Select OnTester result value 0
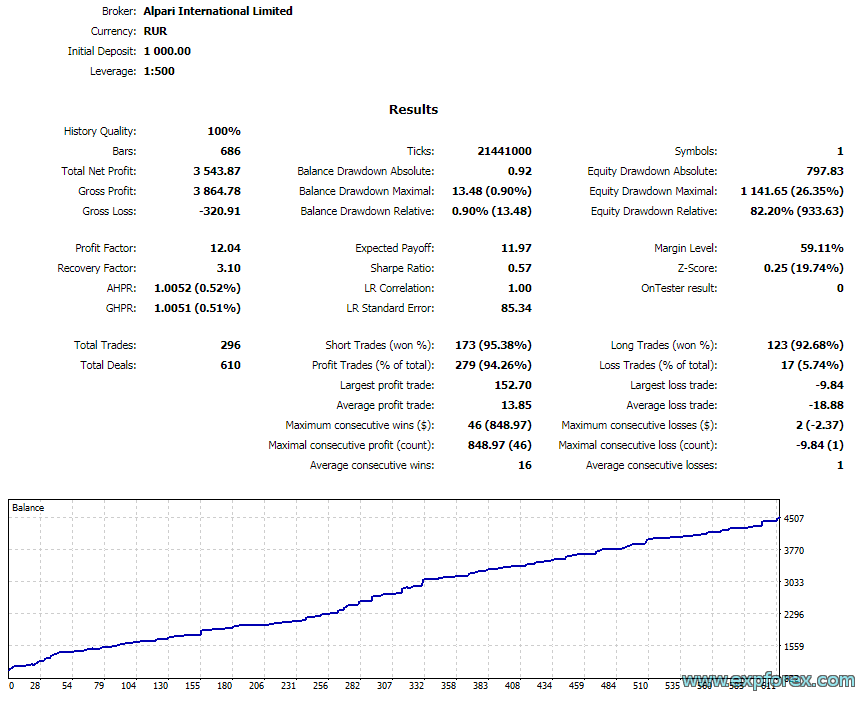This screenshot has width=868, height=701. (840, 288)
